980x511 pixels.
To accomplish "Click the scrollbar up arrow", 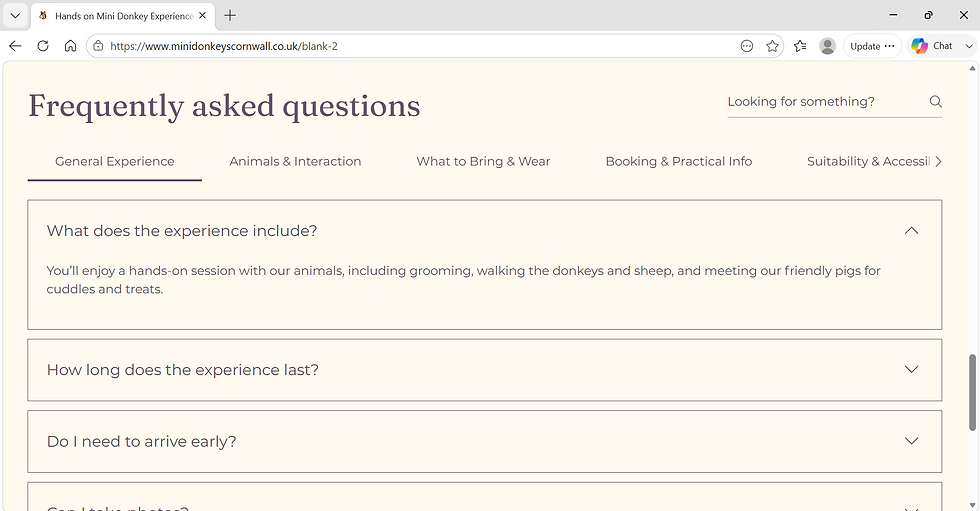I will coord(972,67).
